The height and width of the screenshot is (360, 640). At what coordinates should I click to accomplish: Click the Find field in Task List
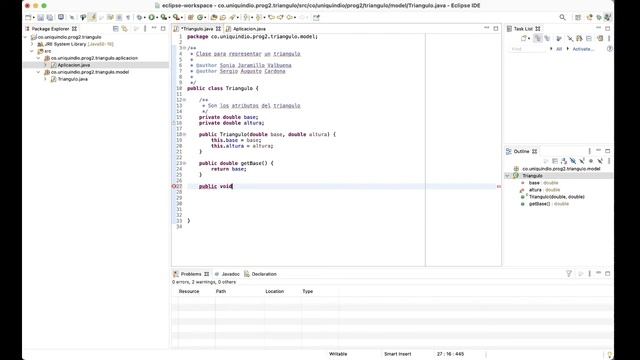[527, 49]
